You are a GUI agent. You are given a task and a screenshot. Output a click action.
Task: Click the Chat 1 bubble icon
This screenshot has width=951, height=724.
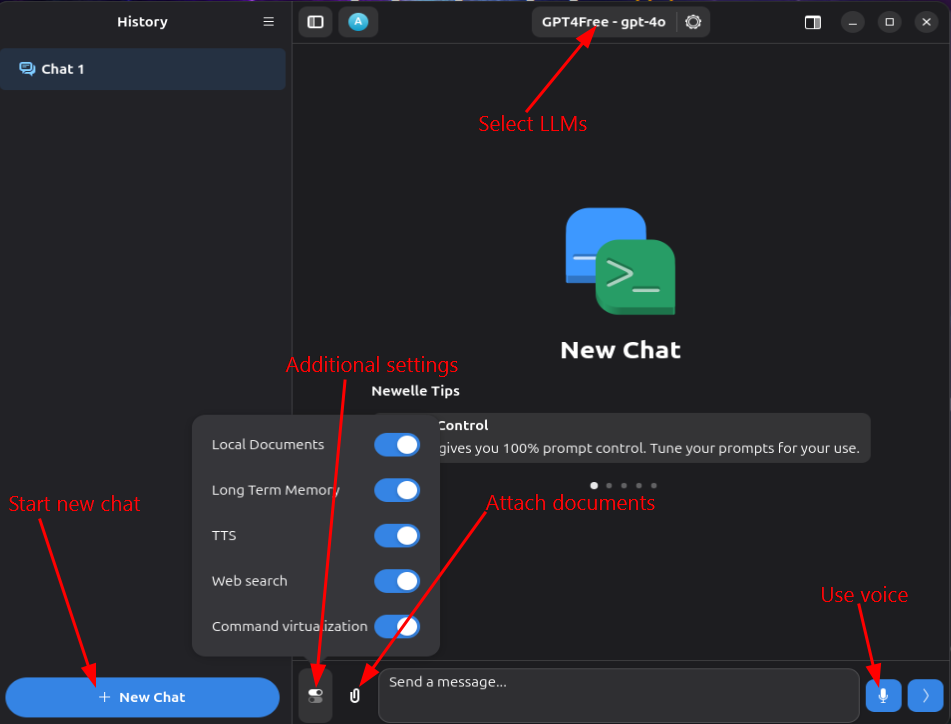click(27, 69)
